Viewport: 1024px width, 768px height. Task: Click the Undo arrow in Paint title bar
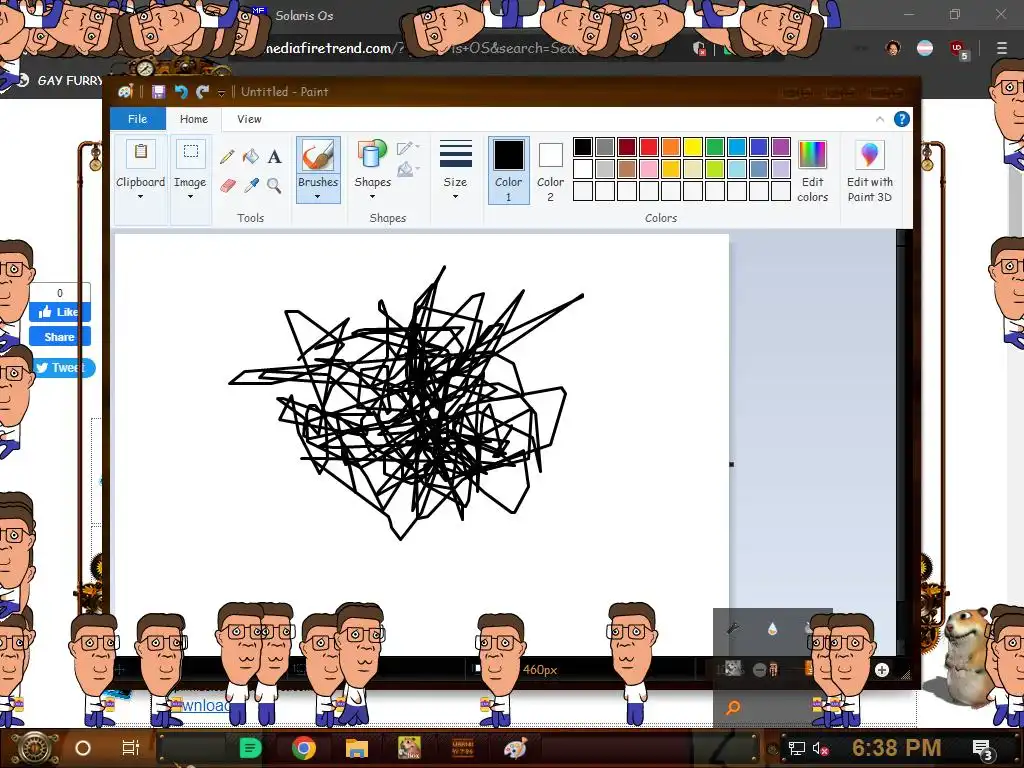pyautogui.click(x=181, y=92)
